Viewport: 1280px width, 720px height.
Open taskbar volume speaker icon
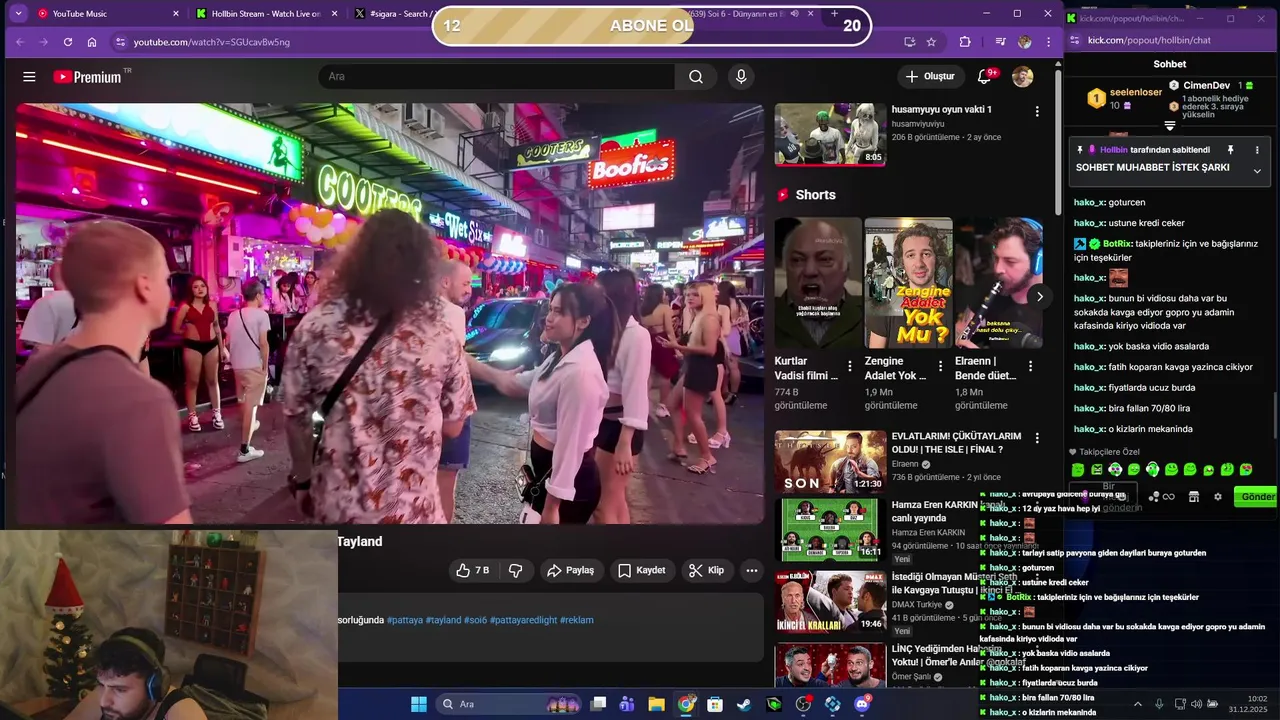click(1196, 704)
